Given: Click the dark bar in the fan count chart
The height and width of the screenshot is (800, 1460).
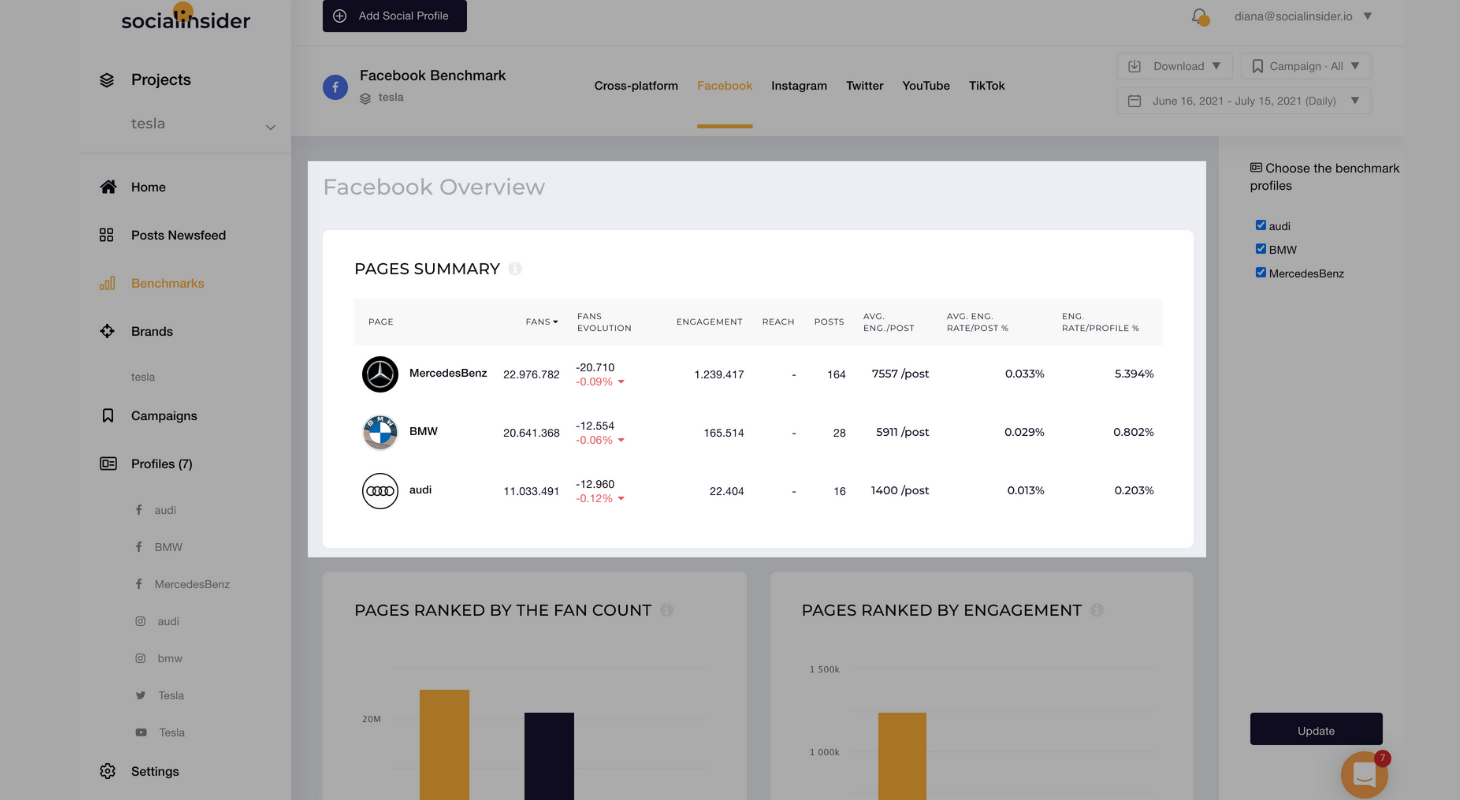Looking at the screenshot, I should pyautogui.click(x=549, y=756).
